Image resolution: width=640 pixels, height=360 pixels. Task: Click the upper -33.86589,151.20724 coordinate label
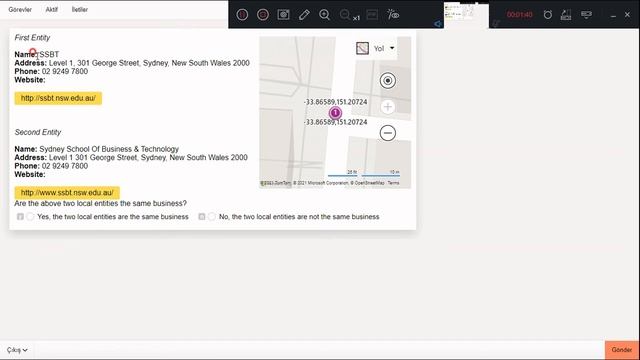(x=336, y=102)
